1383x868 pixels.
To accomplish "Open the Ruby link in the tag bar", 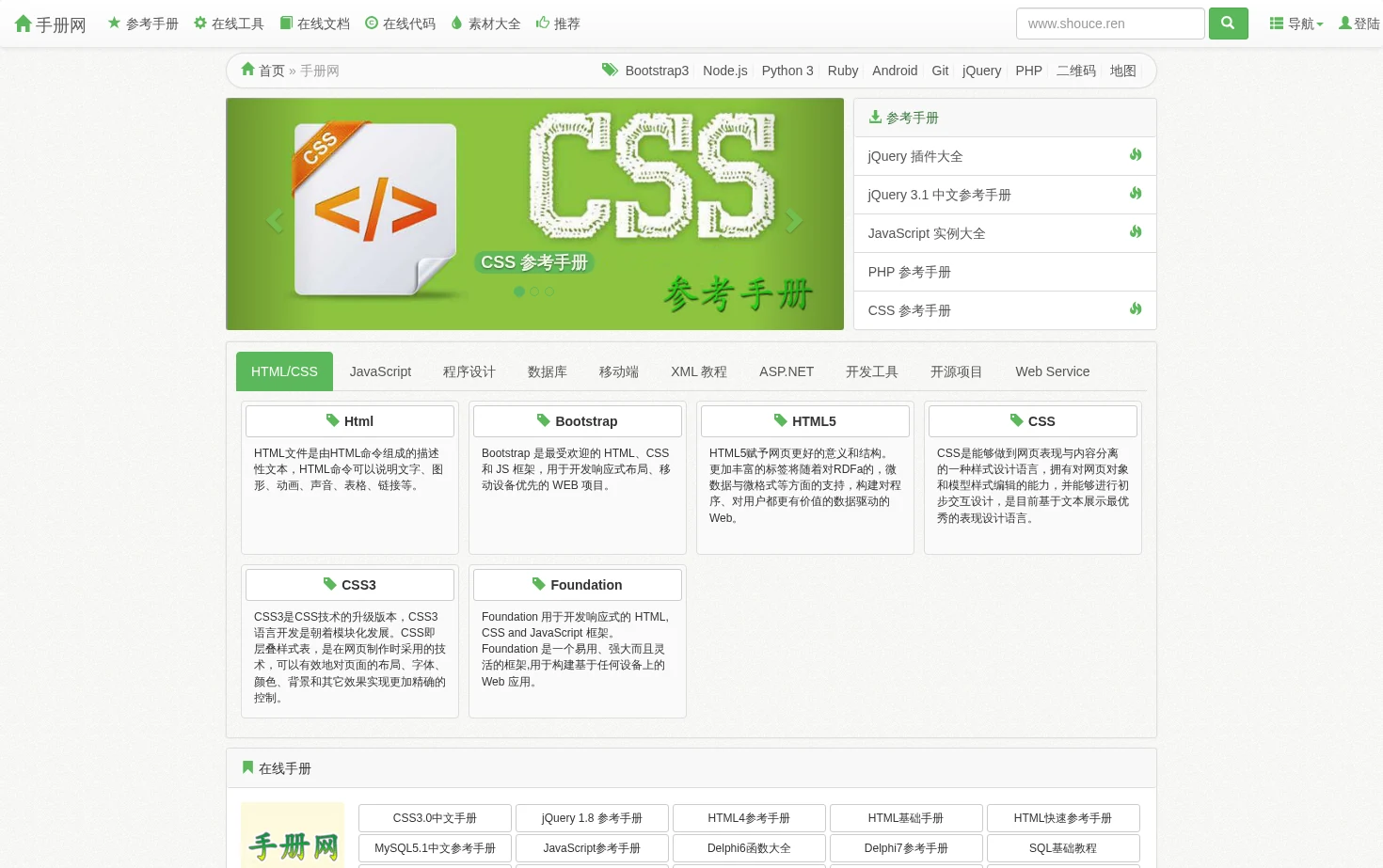I will point(843,71).
